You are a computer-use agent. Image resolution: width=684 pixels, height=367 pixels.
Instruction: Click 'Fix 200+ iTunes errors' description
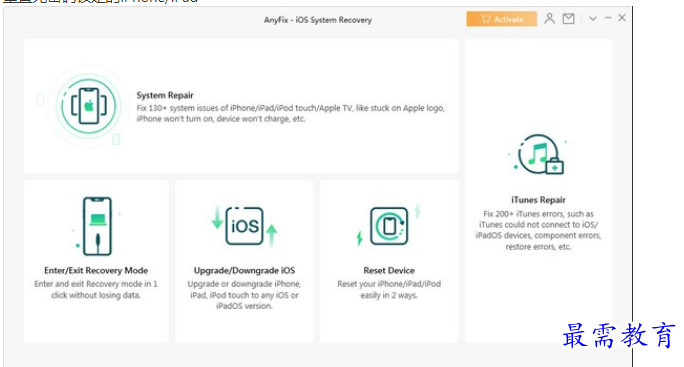pos(538,230)
